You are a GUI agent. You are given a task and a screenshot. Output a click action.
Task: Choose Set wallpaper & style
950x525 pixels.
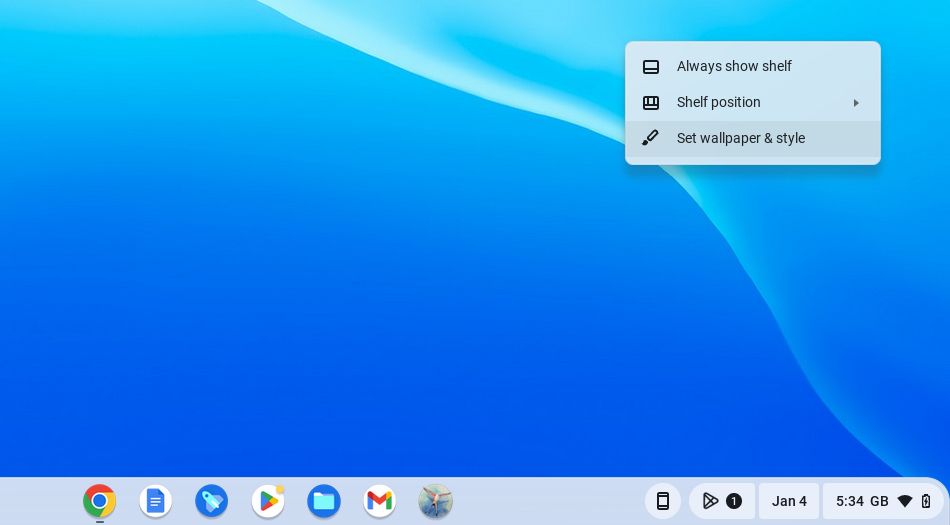tap(741, 138)
